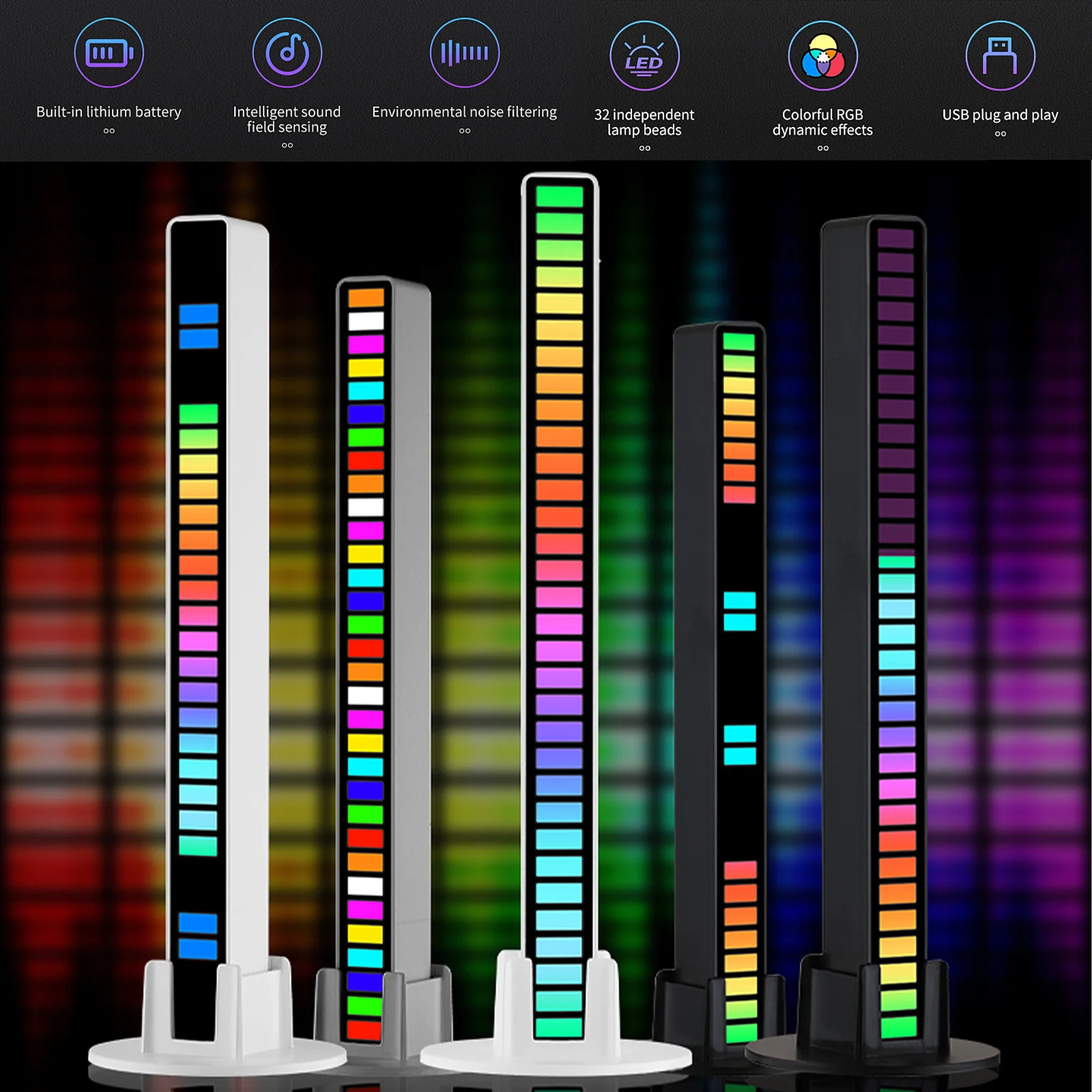The width and height of the screenshot is (1092, 1092).
Task: Click the Built-in lithium battery label text
Action: [109, 111]
